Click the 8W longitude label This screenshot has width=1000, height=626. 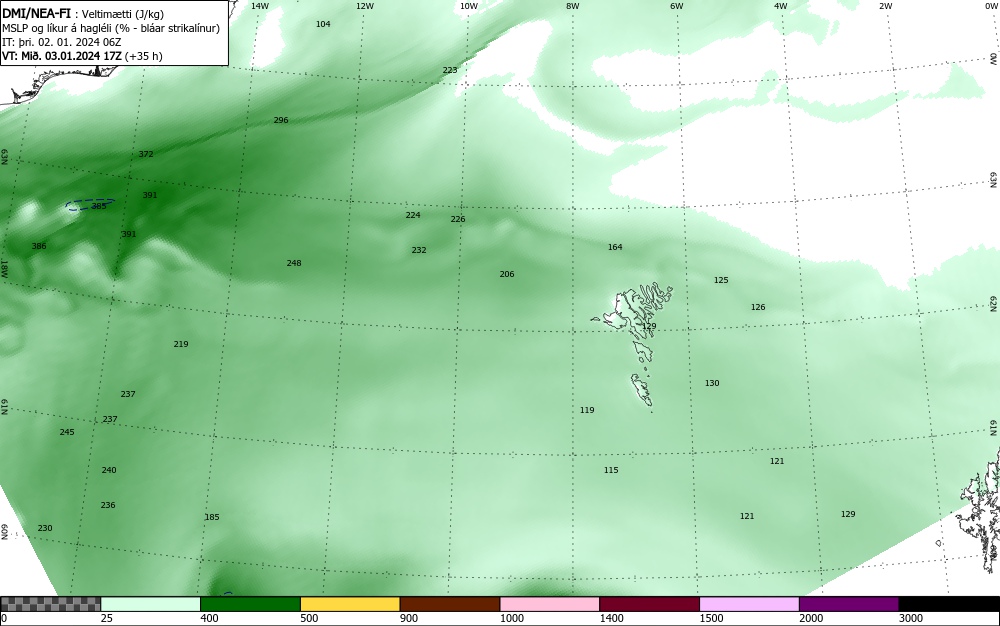tap(573, 6)
